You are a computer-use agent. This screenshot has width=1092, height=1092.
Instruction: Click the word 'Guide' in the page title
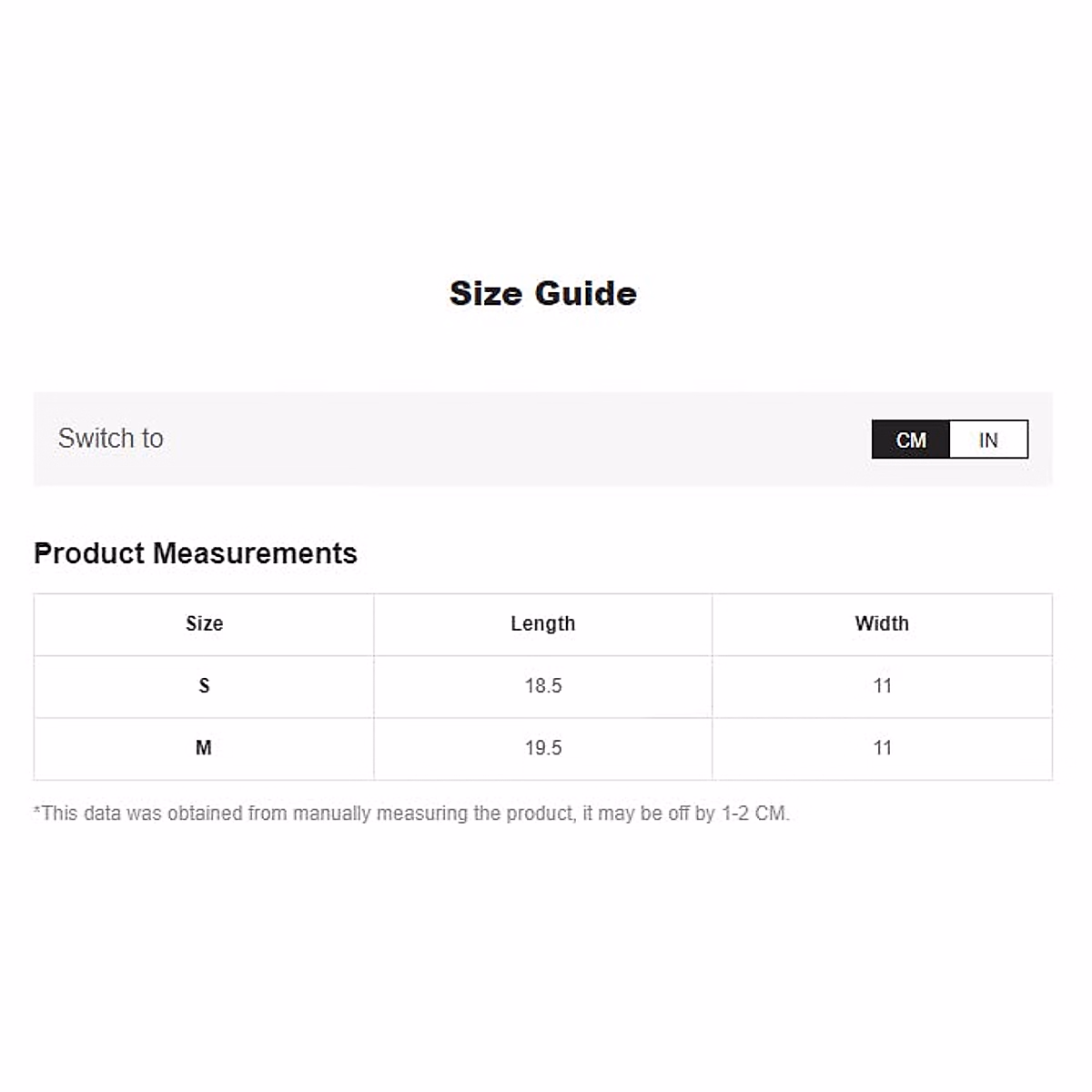click(x=585, y=293)
